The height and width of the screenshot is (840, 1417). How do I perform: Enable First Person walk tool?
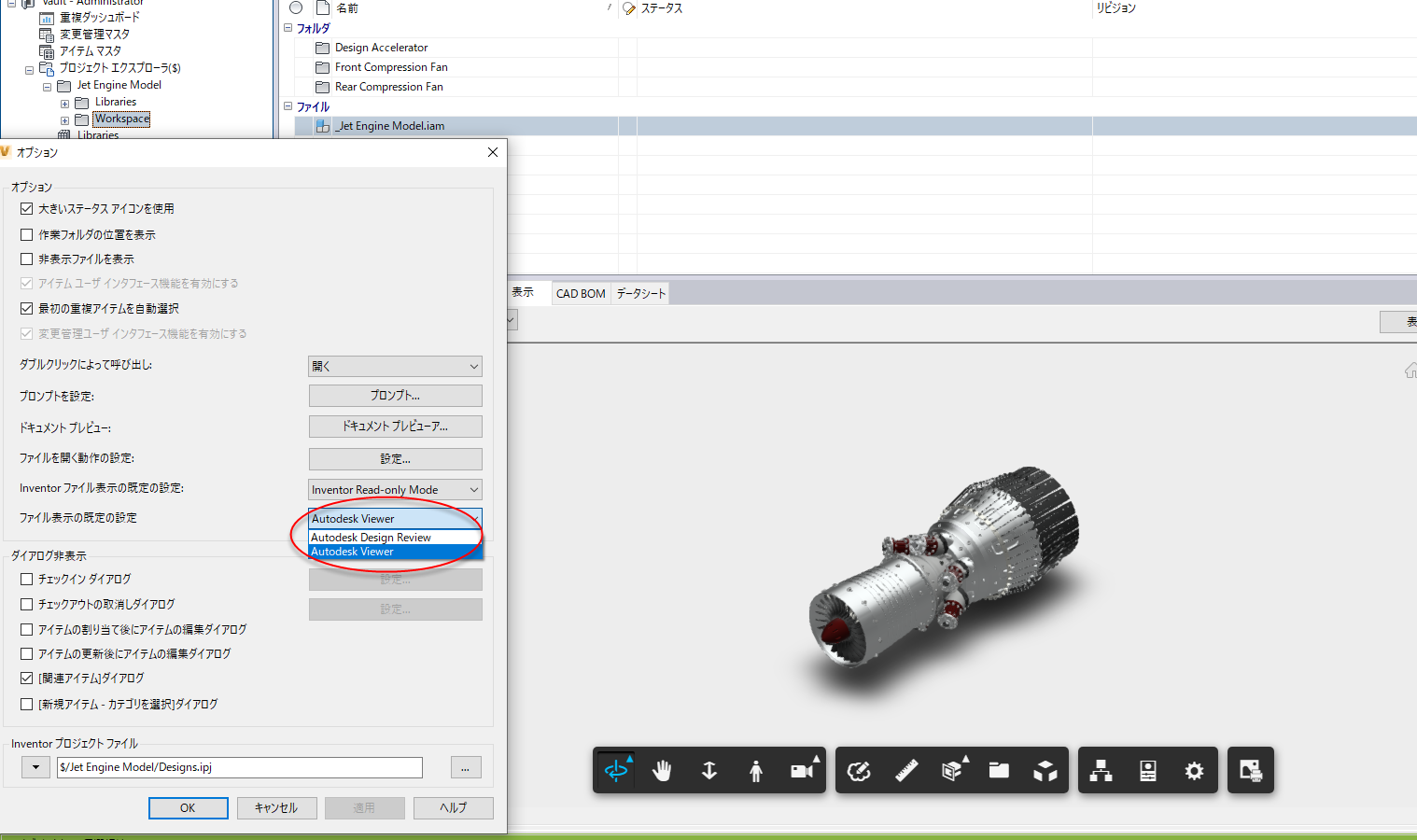(756, 771)
